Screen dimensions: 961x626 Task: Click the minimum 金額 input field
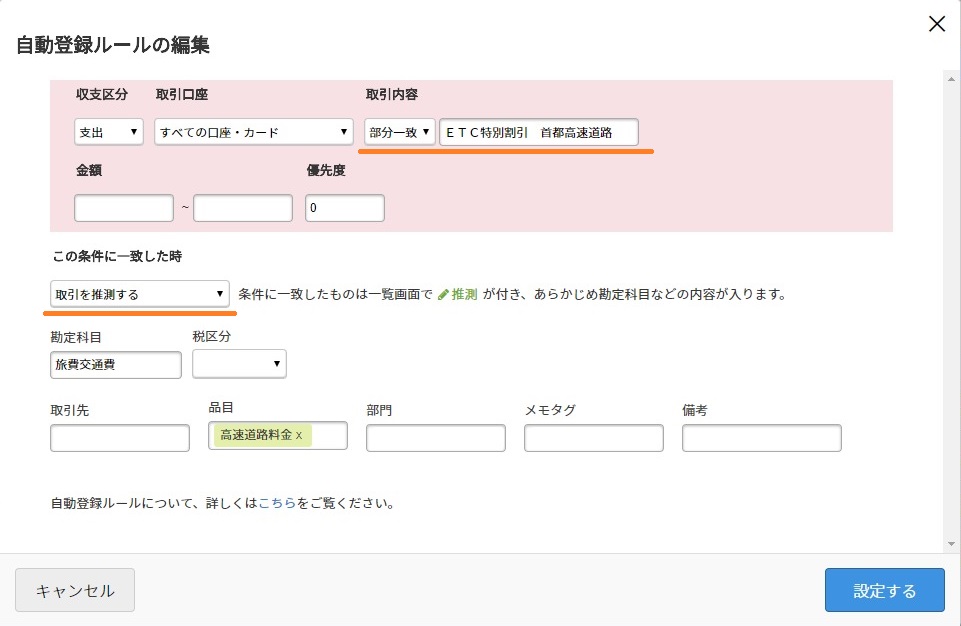click(x=124, y=208)
